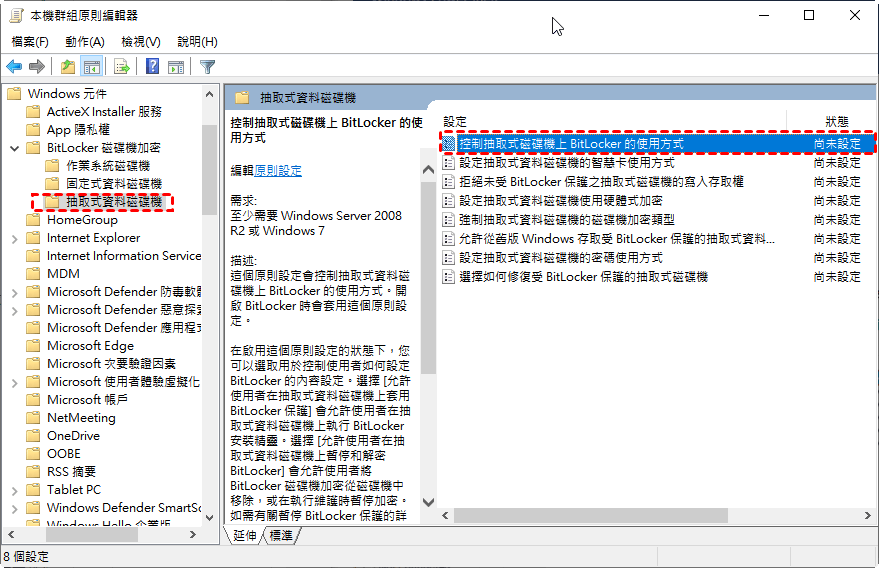The image size is (879, 568).
Task: Switch to the 標準 tab
Action: click(280, 535)
